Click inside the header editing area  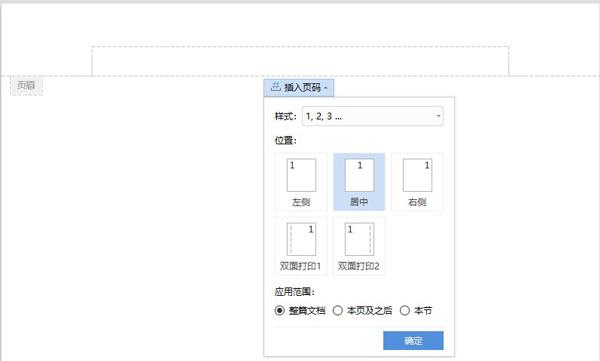(x=300, y=61)
